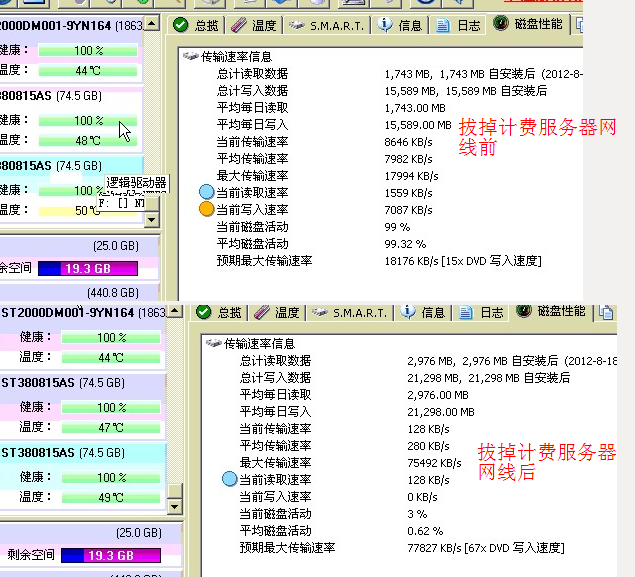This screenshot has height=577, width=635.
Task: Click the 日志 document icon in the lower window
Action: (x=465, y=312)
